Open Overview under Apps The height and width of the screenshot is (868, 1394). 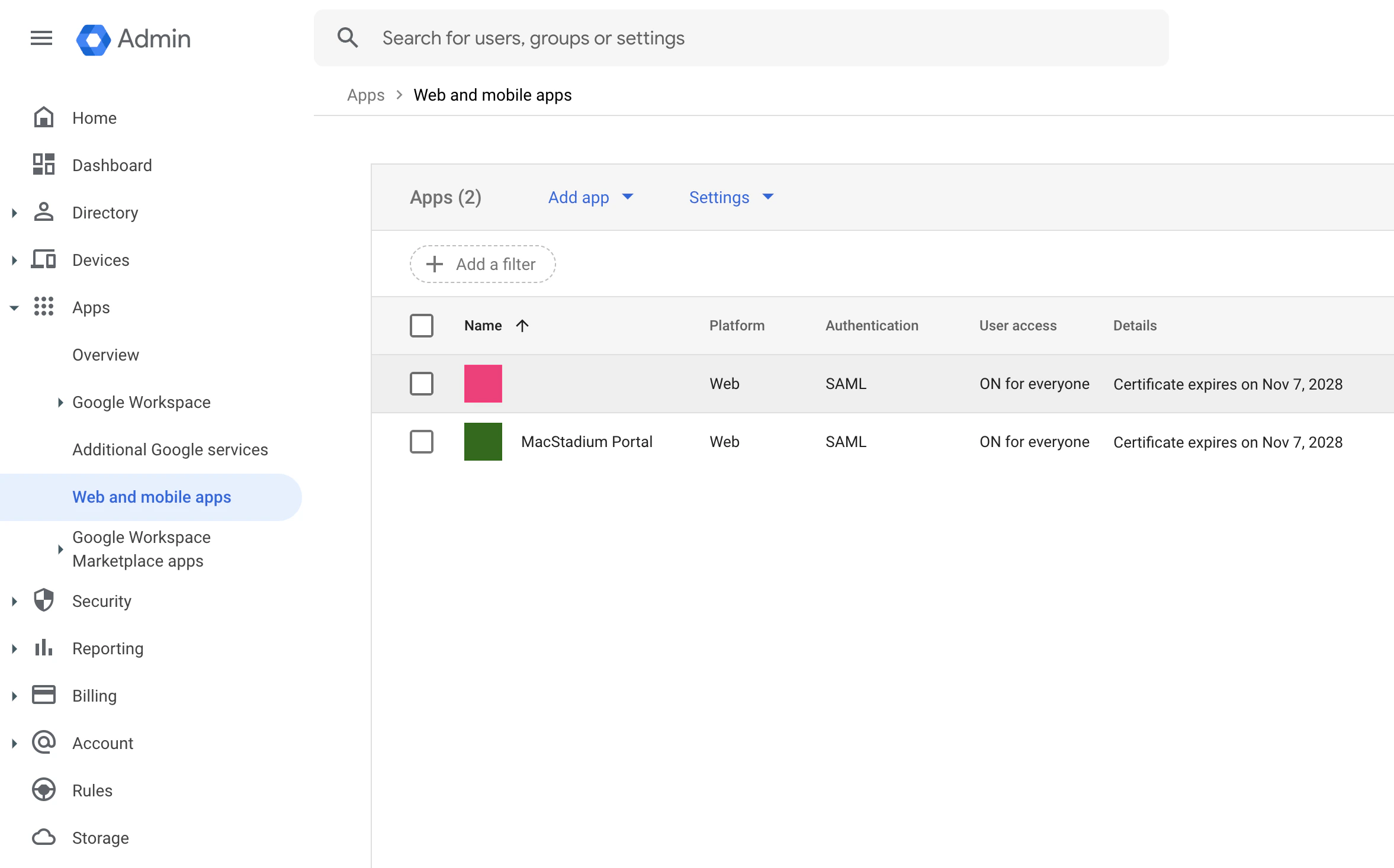(105, 355)
